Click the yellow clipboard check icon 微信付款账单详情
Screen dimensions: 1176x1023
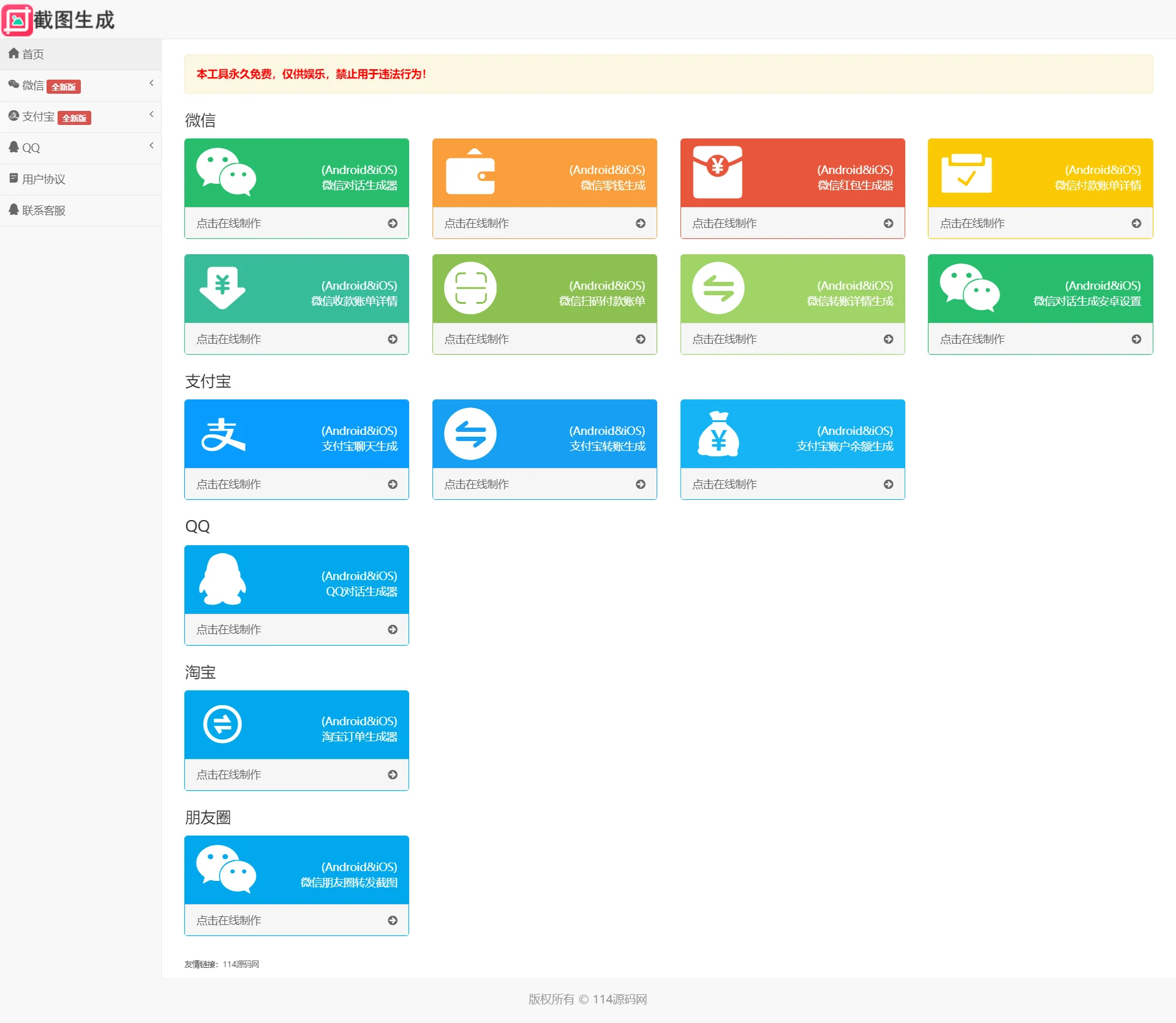[966, 173]
